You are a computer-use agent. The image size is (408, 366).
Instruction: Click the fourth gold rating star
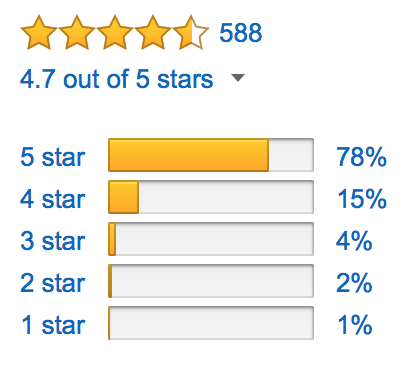coord(153,33)
